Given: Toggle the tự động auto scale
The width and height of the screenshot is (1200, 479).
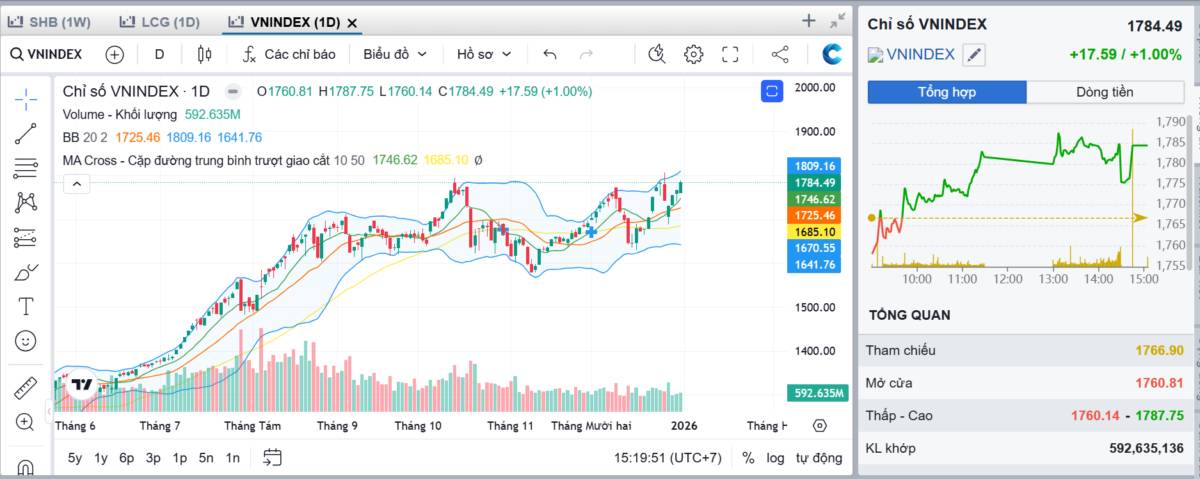Looking at the screenshot, I should [x=819, y=458].
